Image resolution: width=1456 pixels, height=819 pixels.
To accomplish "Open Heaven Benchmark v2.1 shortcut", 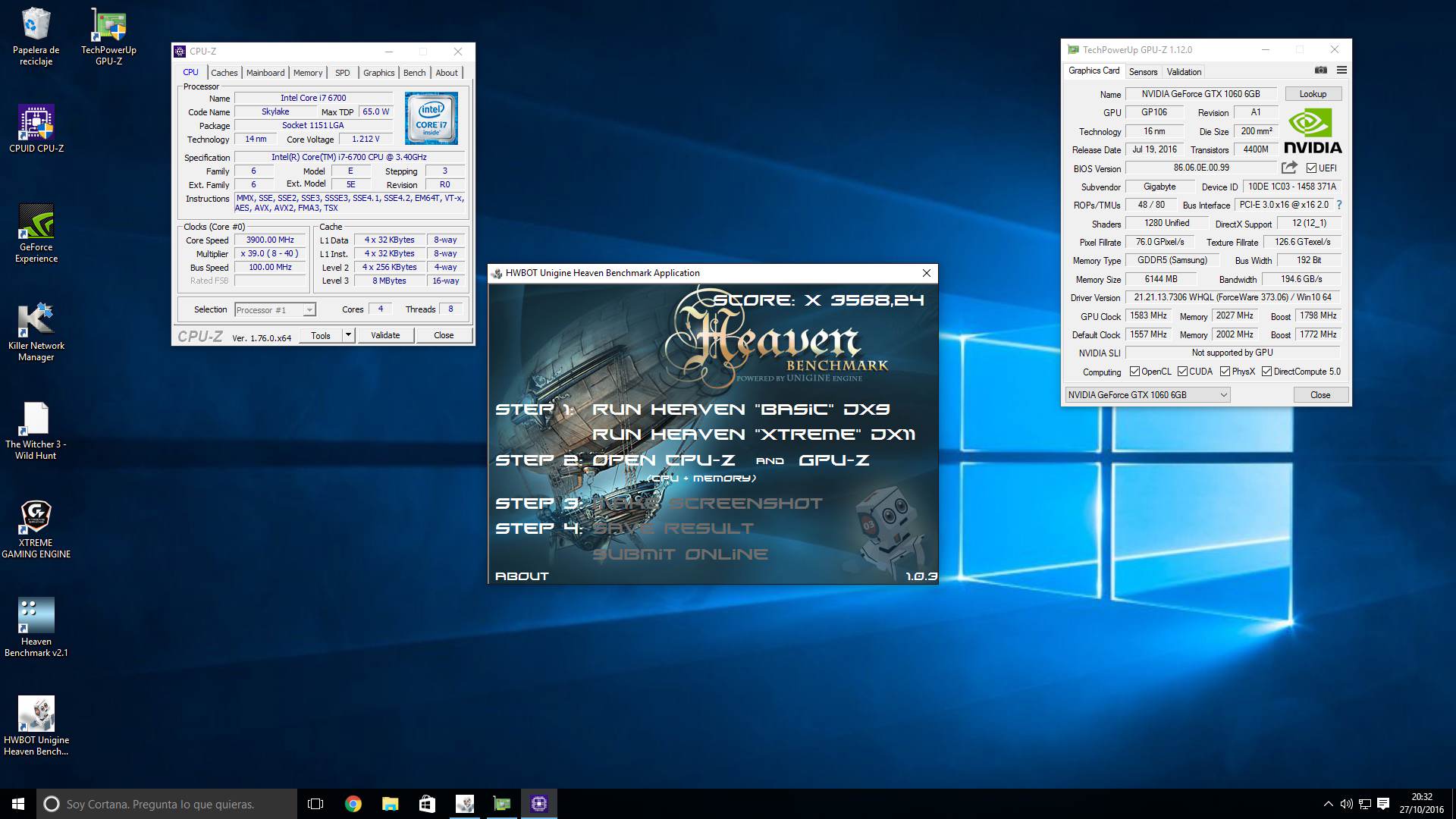I will [x=36, y=627].
